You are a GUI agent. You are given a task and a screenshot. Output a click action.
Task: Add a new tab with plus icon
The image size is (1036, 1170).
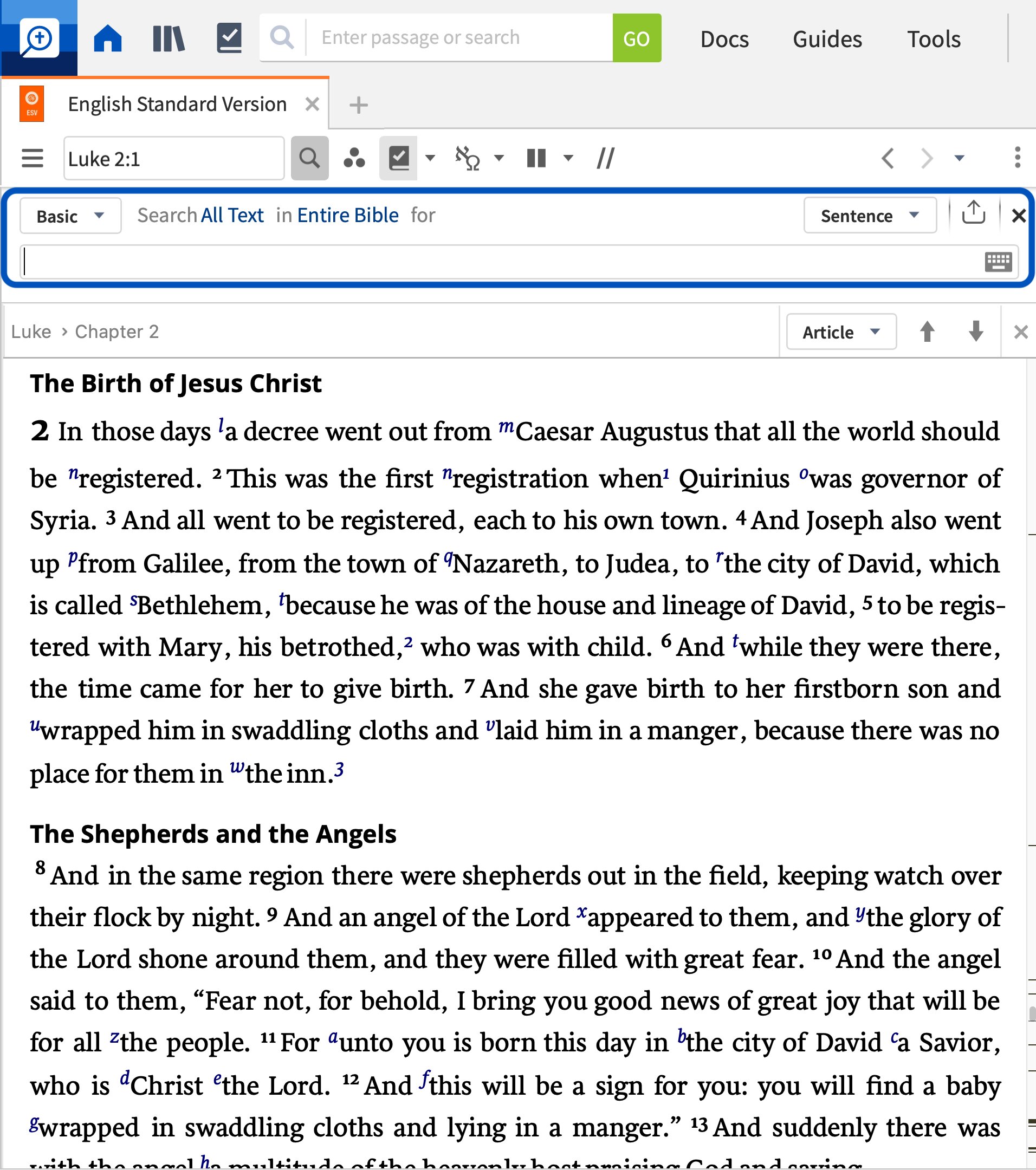point(359,105)
